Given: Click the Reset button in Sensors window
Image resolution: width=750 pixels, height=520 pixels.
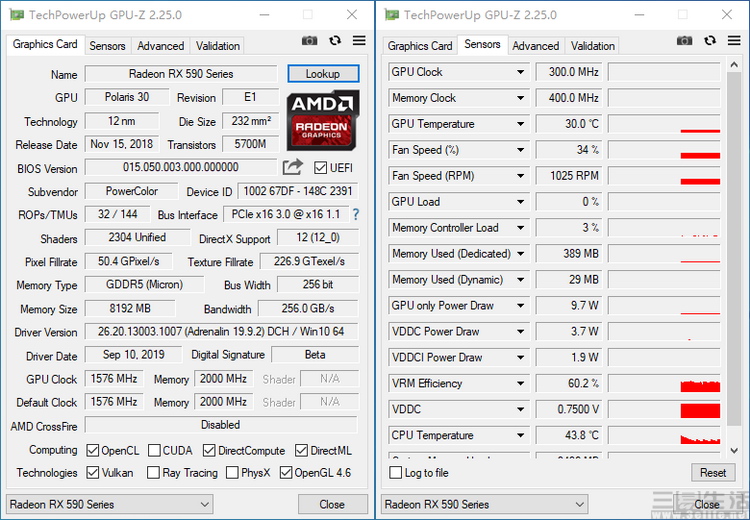Looking at the screenshot, I should point(713,473).
